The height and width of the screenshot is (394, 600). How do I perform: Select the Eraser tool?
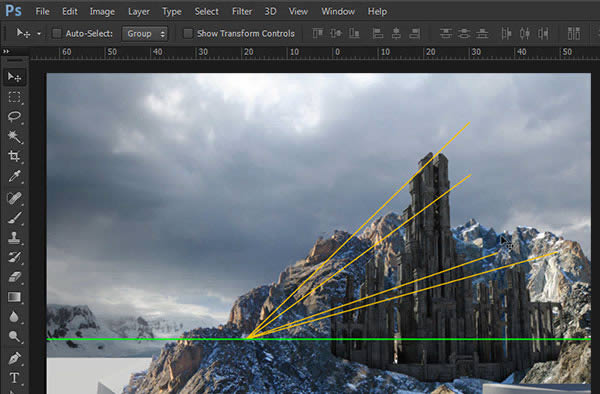click(x=15, y=277)
